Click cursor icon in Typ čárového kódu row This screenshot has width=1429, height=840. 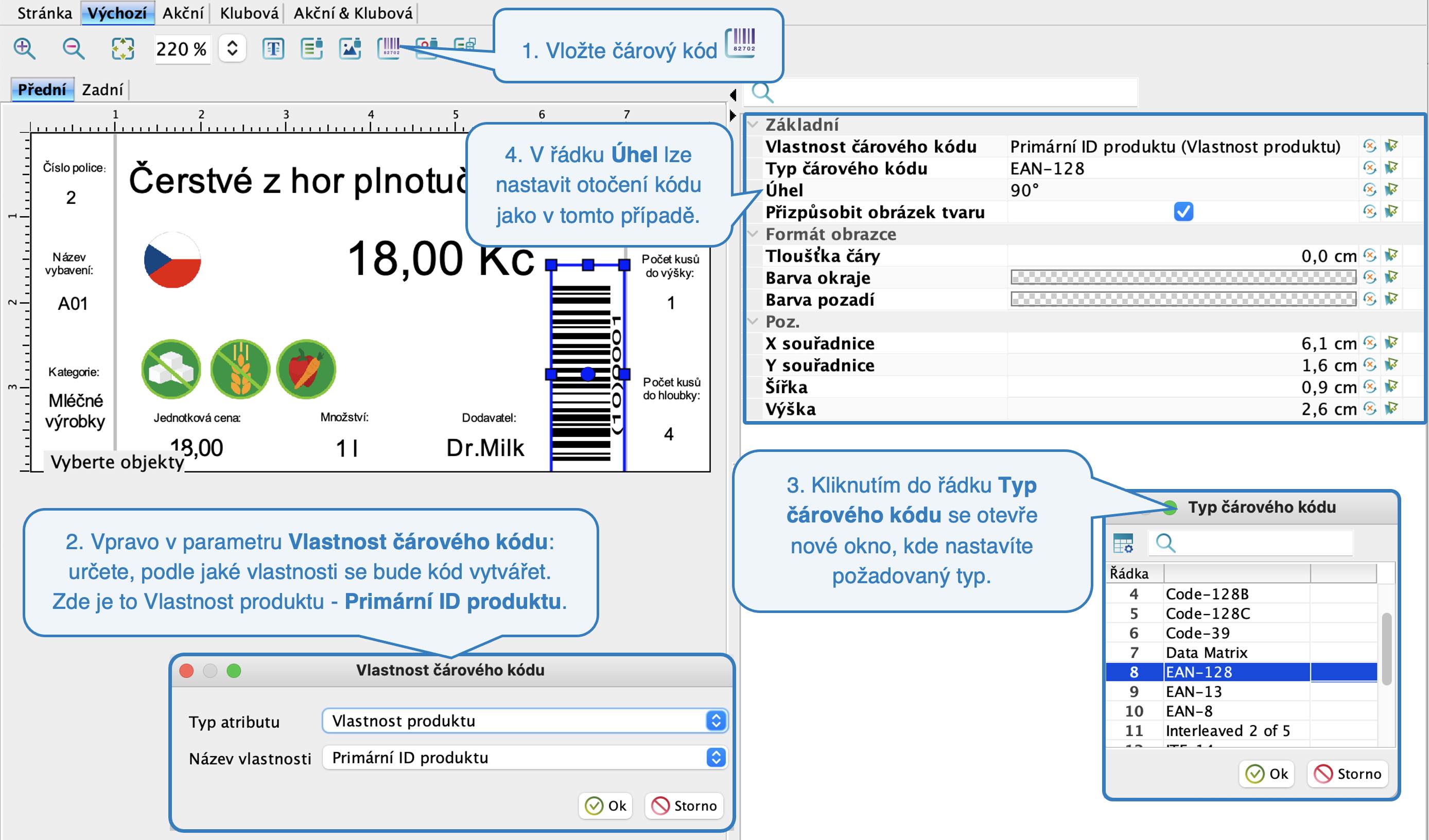(x=1391, y=168)
